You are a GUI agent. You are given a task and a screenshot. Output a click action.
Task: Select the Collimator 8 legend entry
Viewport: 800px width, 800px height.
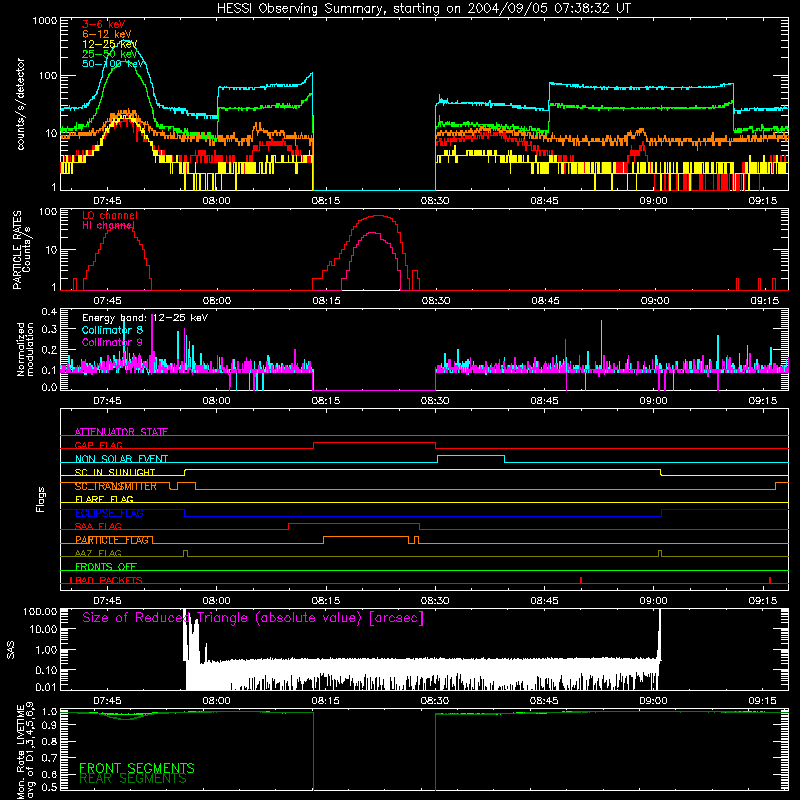(112, 330)
